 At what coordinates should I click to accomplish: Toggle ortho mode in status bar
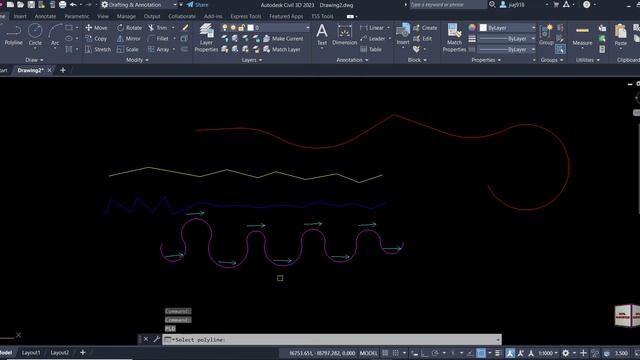424,353
